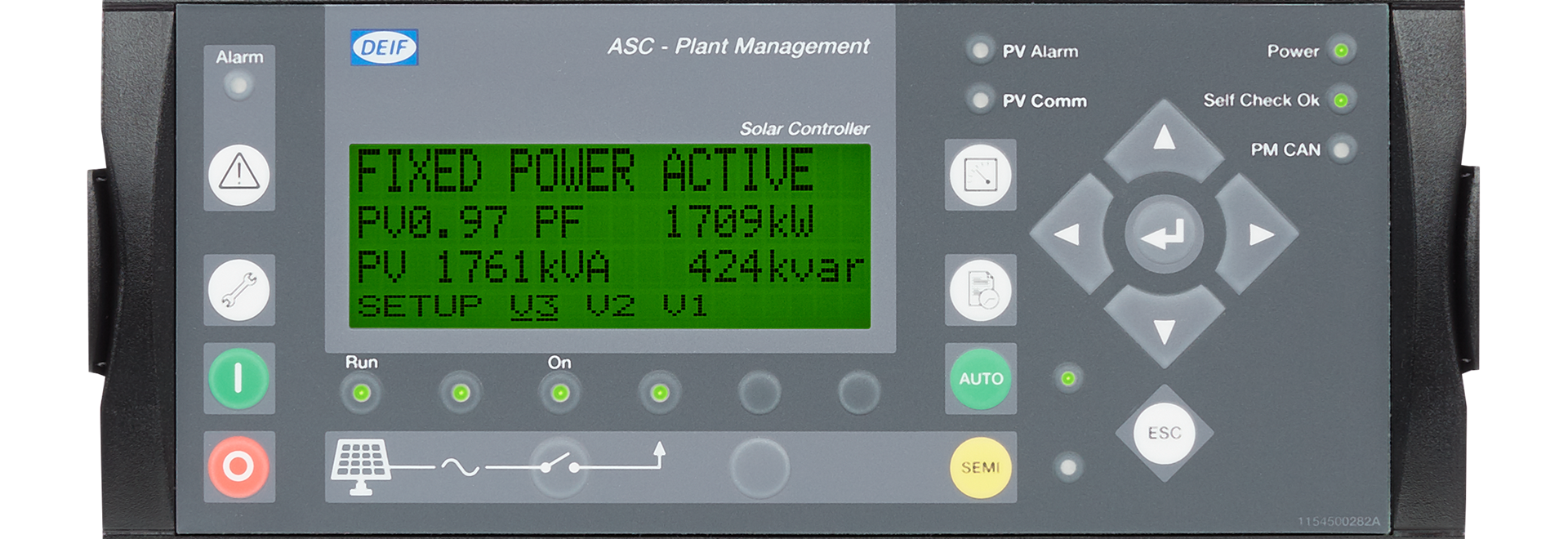This screenshot has height=539, width=1568.
Task: Open the meter view button
Action: (x=980, y=175)
